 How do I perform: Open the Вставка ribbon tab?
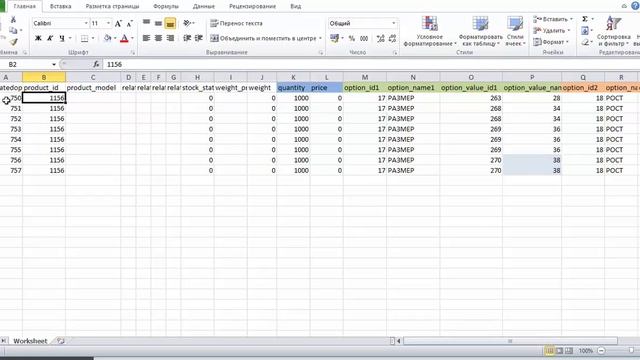pos(60,6)
